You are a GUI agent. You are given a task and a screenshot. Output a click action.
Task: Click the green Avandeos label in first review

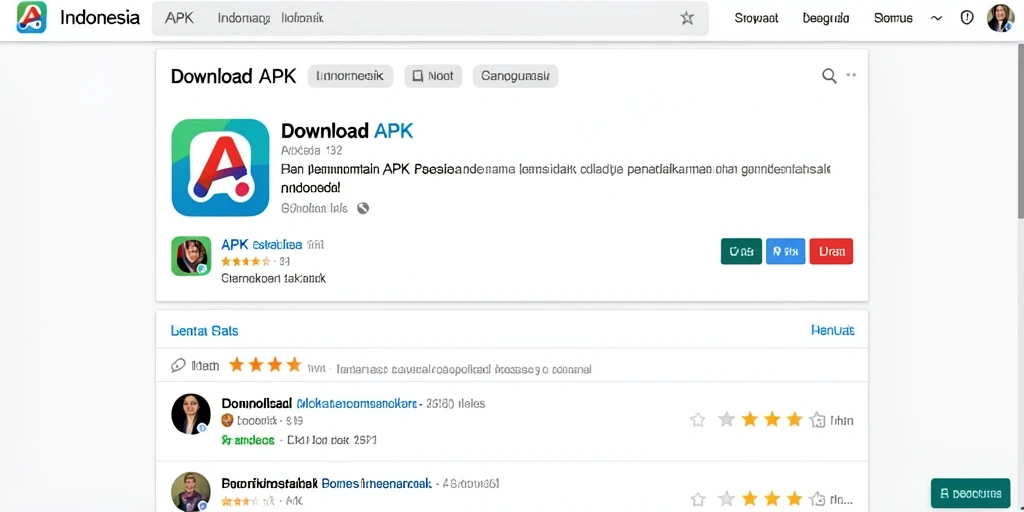(x=248, y=440)
